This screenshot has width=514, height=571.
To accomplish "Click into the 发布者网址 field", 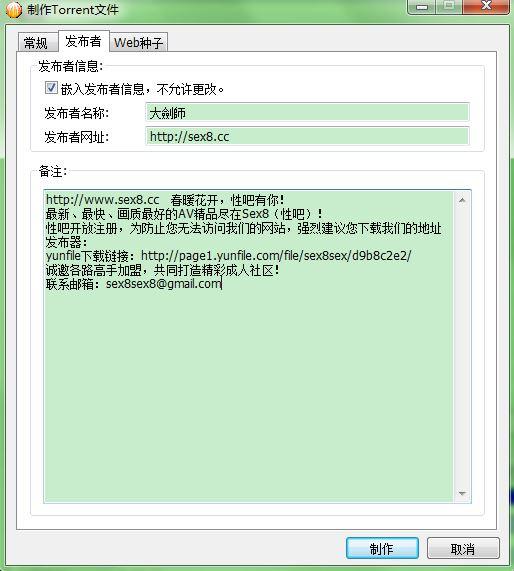I will coord(307,136).
